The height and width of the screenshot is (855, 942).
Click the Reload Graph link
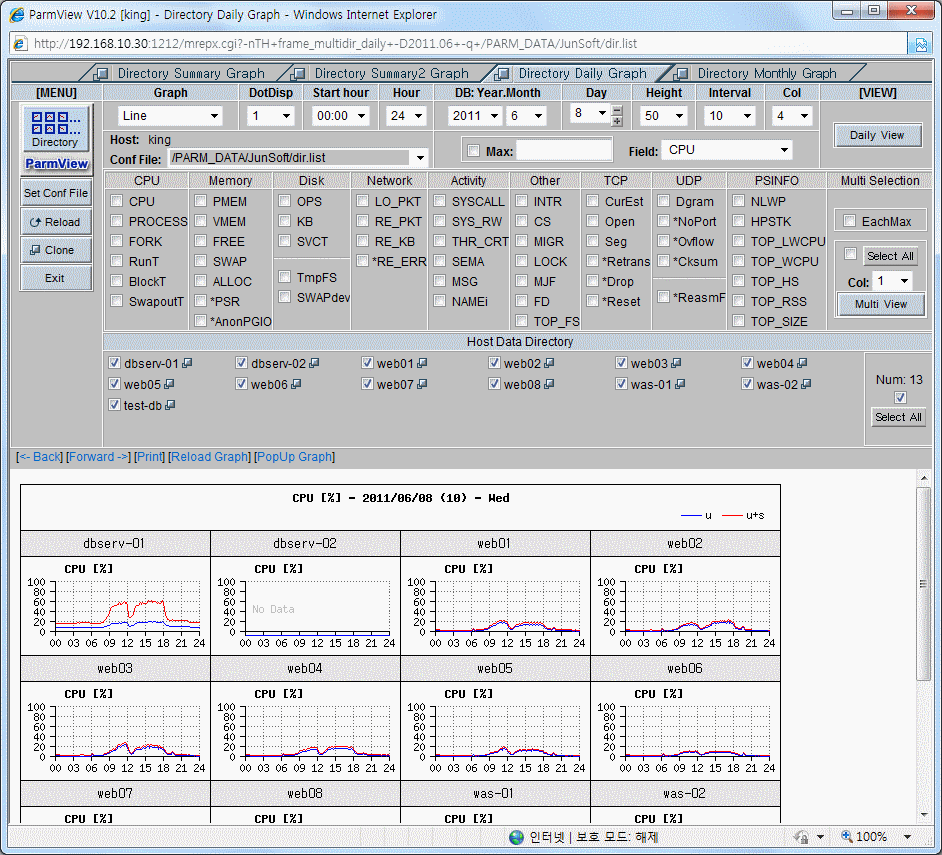click(209, 457)
